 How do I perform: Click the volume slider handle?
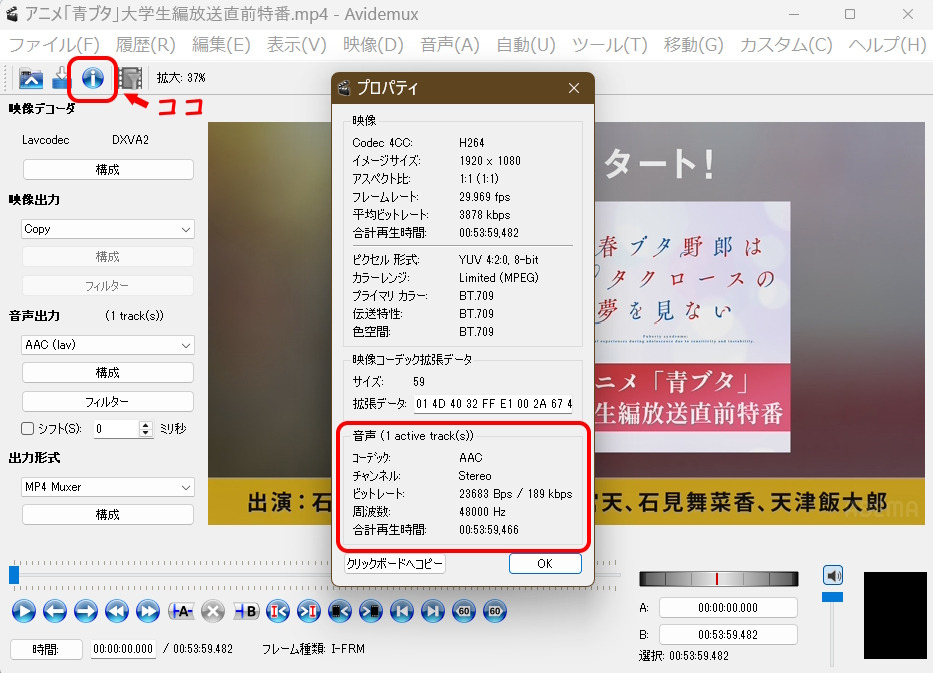click(832, 597)
